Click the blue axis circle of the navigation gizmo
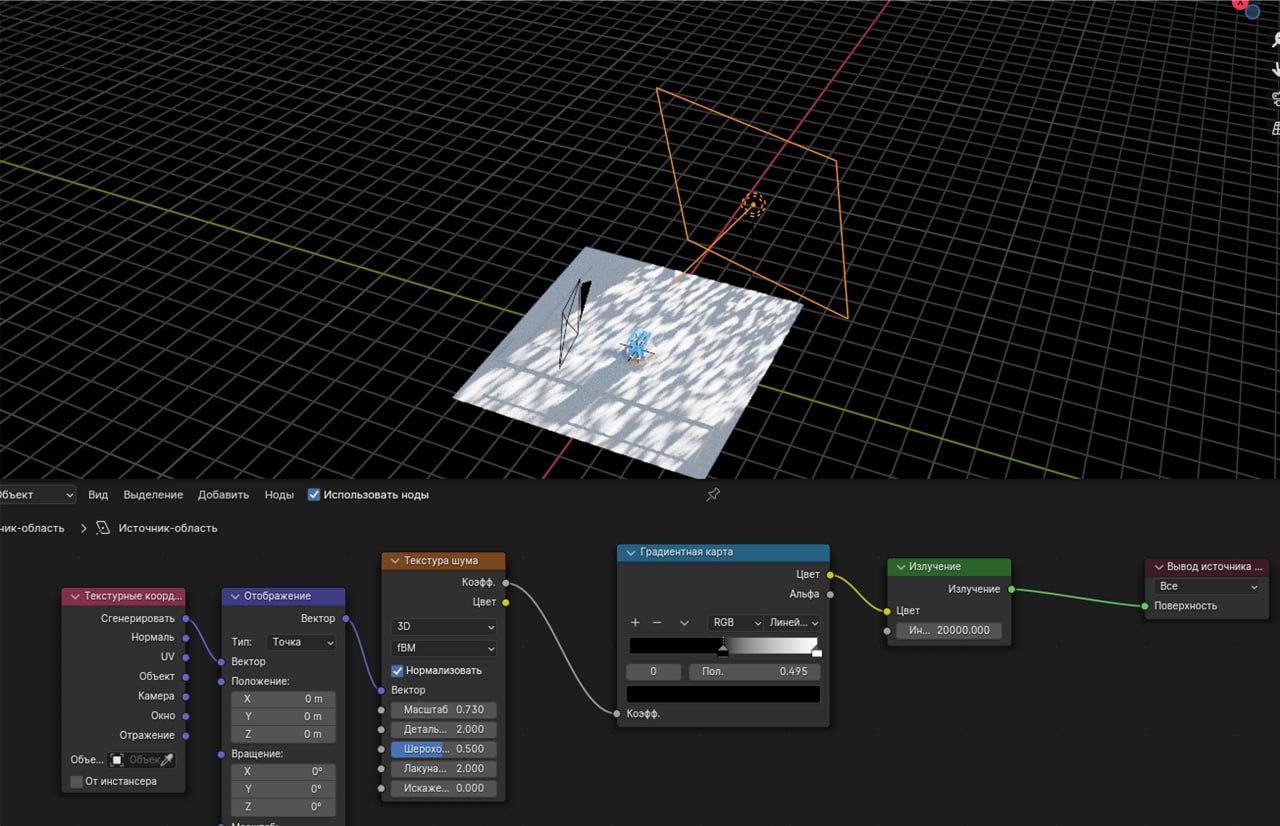The image size is (1280, 826). pos(1252,11)
